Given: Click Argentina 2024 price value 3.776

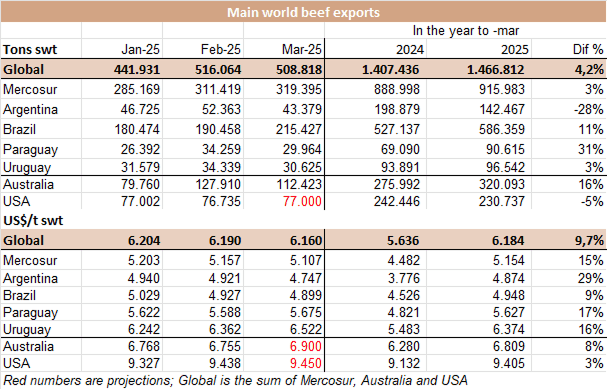Looking at the screenshot, I should [x=404, y=278].
